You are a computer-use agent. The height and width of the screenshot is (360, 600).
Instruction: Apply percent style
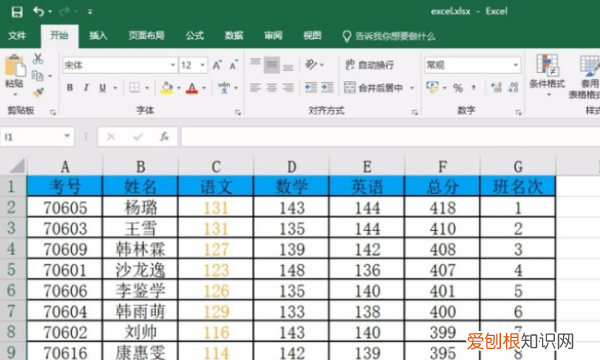tap(458, 88)
